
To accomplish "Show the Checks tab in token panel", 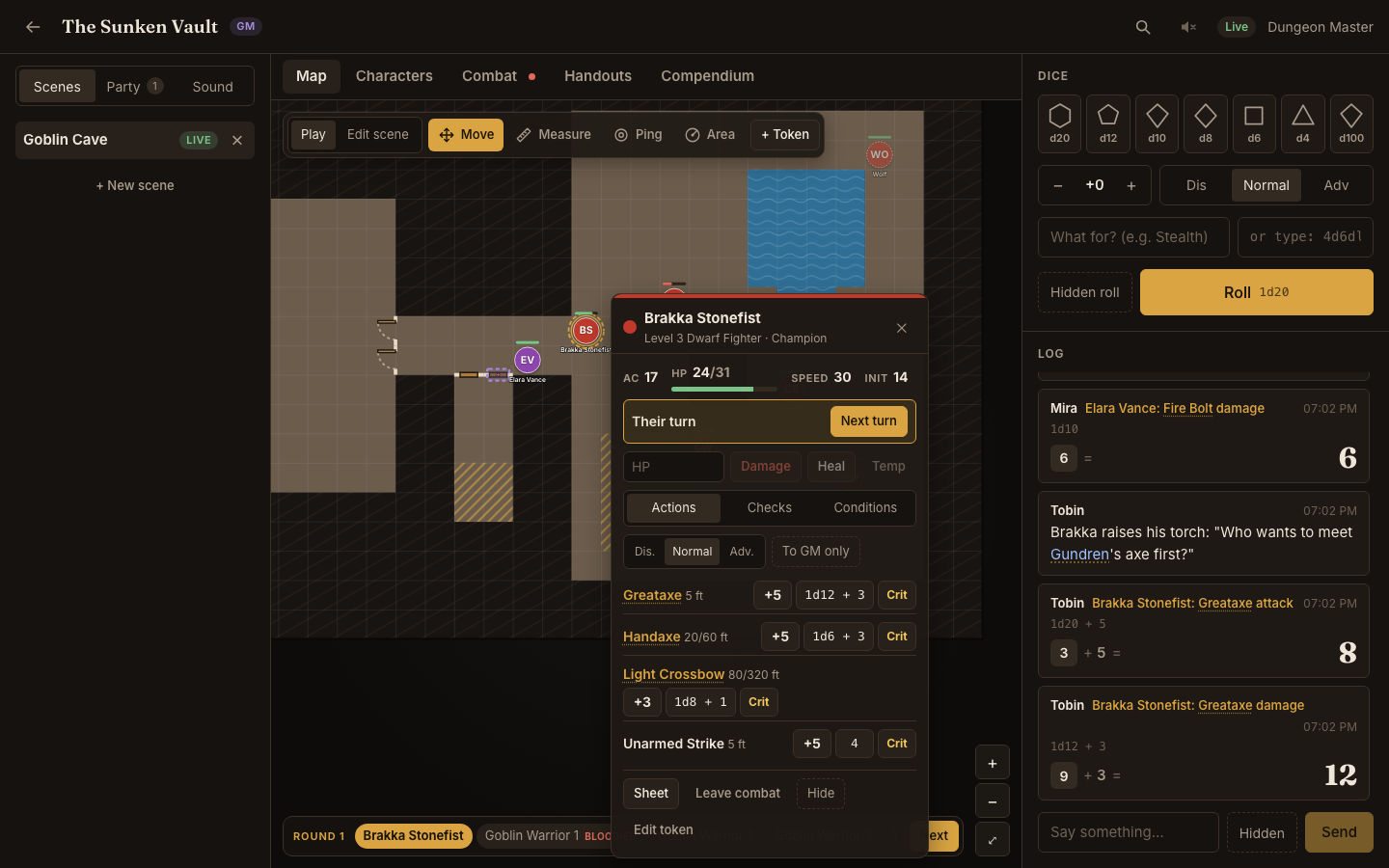I will tap(770, 508).
